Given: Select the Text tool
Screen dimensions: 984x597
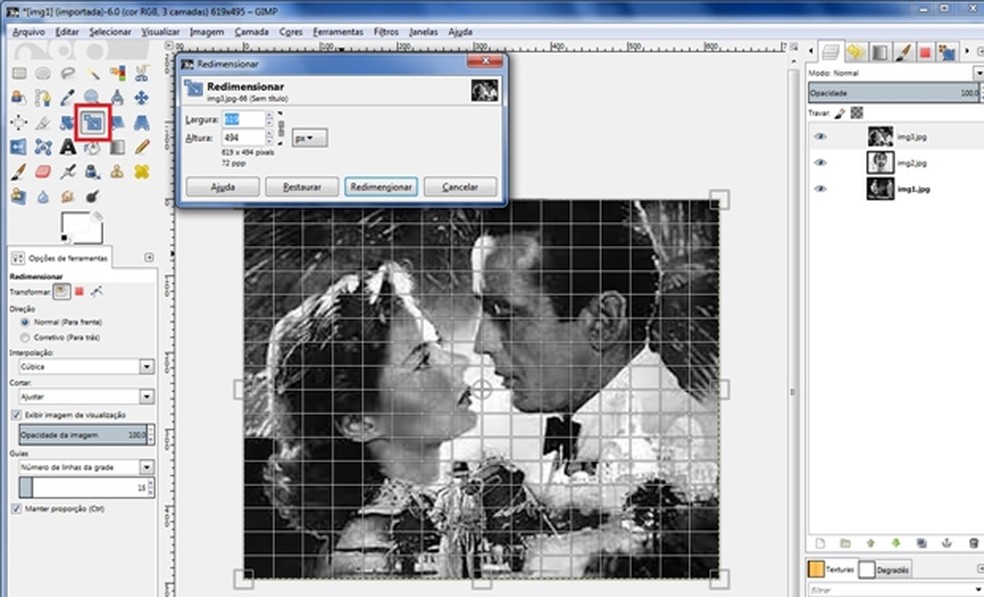Looking at the screenshot, I should point(68,147).
